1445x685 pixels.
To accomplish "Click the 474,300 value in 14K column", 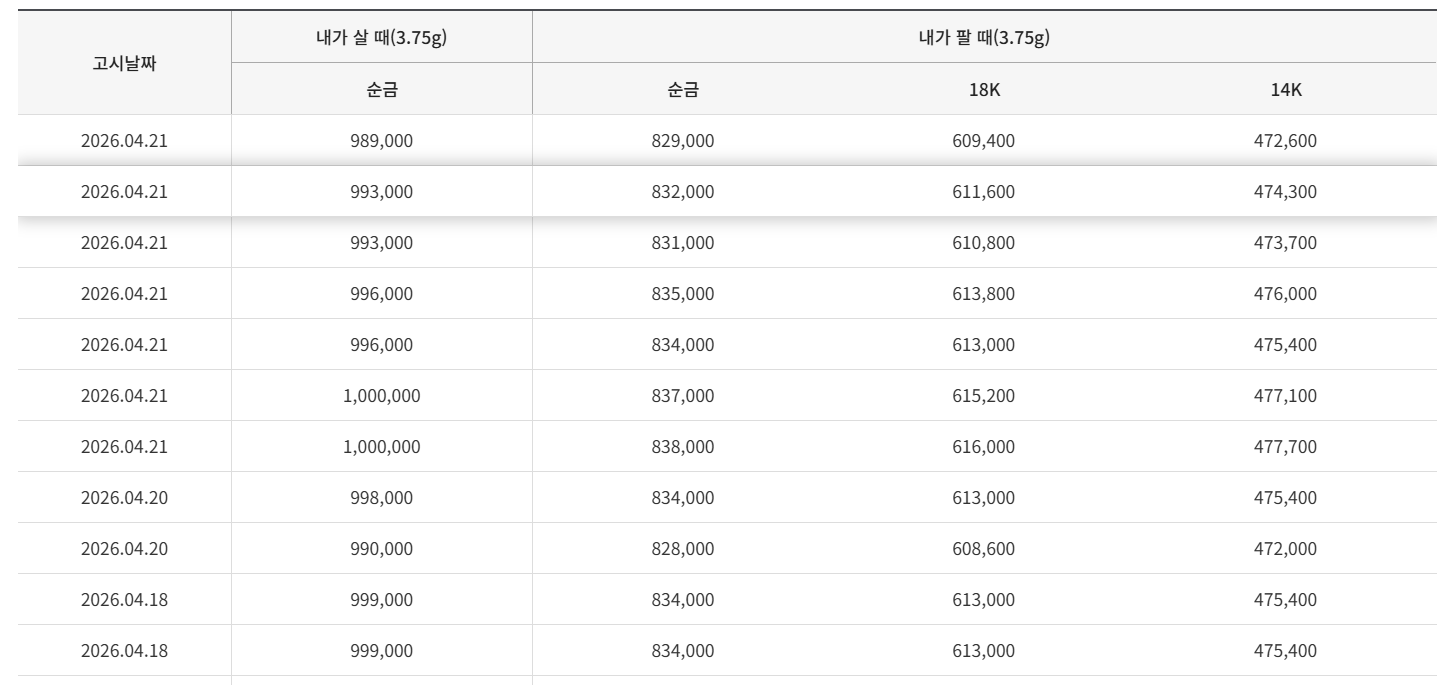I will click(x=1286, y=192).
